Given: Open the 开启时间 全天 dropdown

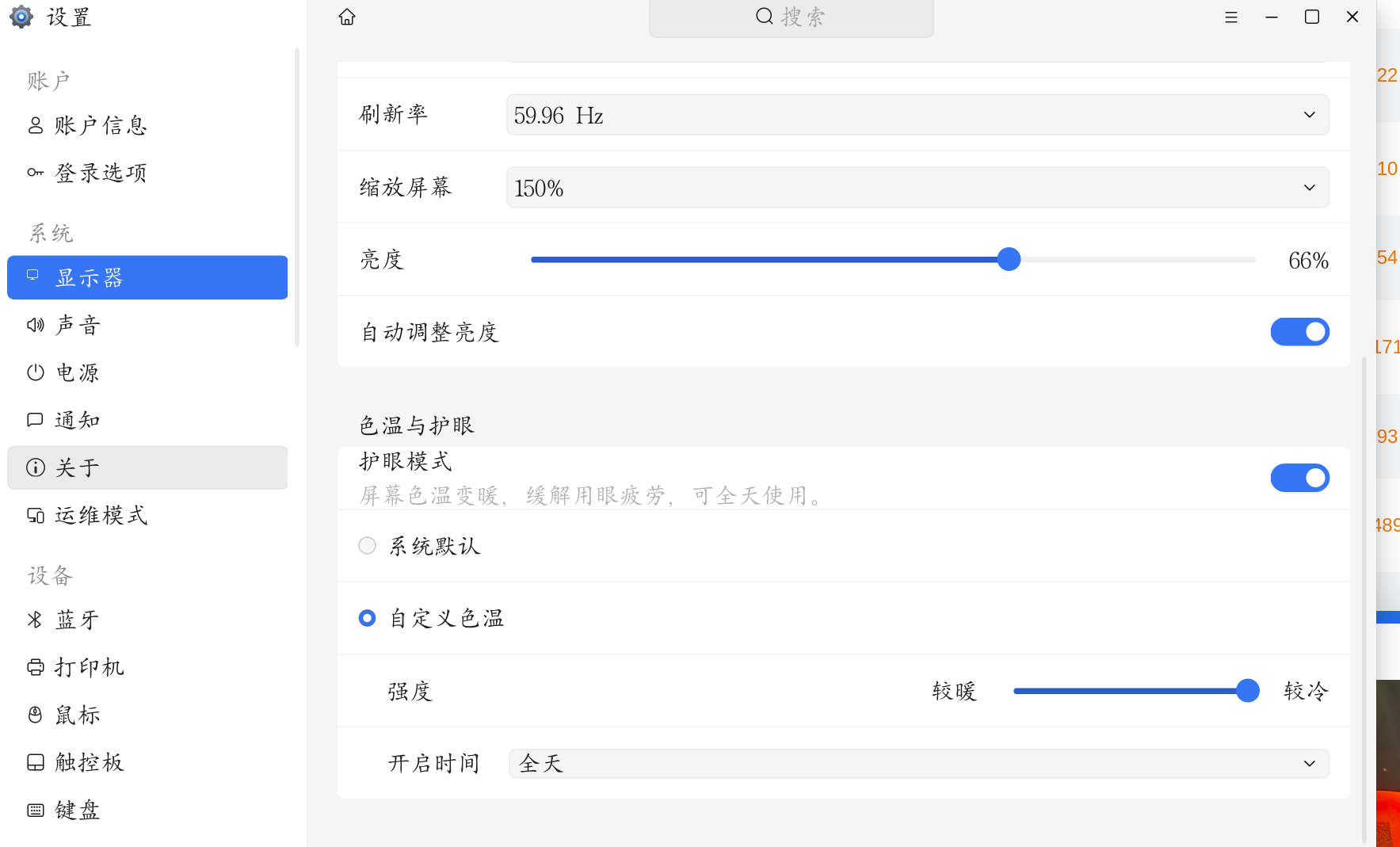Looking at the screenshot, I should click(919, 764).
